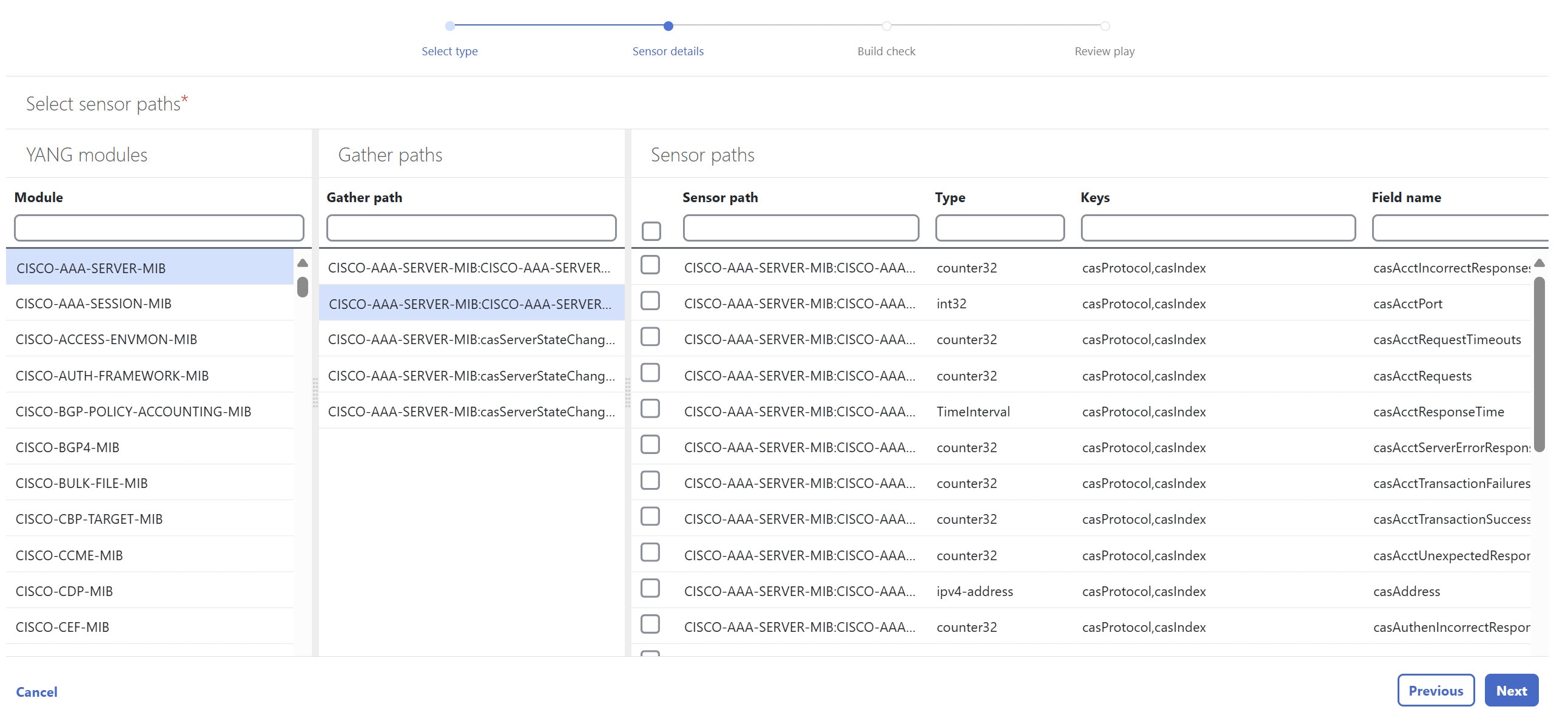Click the Sensor paths scrollbar thumb
Image resolution: width=1568 pixels, height=715 pixels.
(x=1539, y=364)
